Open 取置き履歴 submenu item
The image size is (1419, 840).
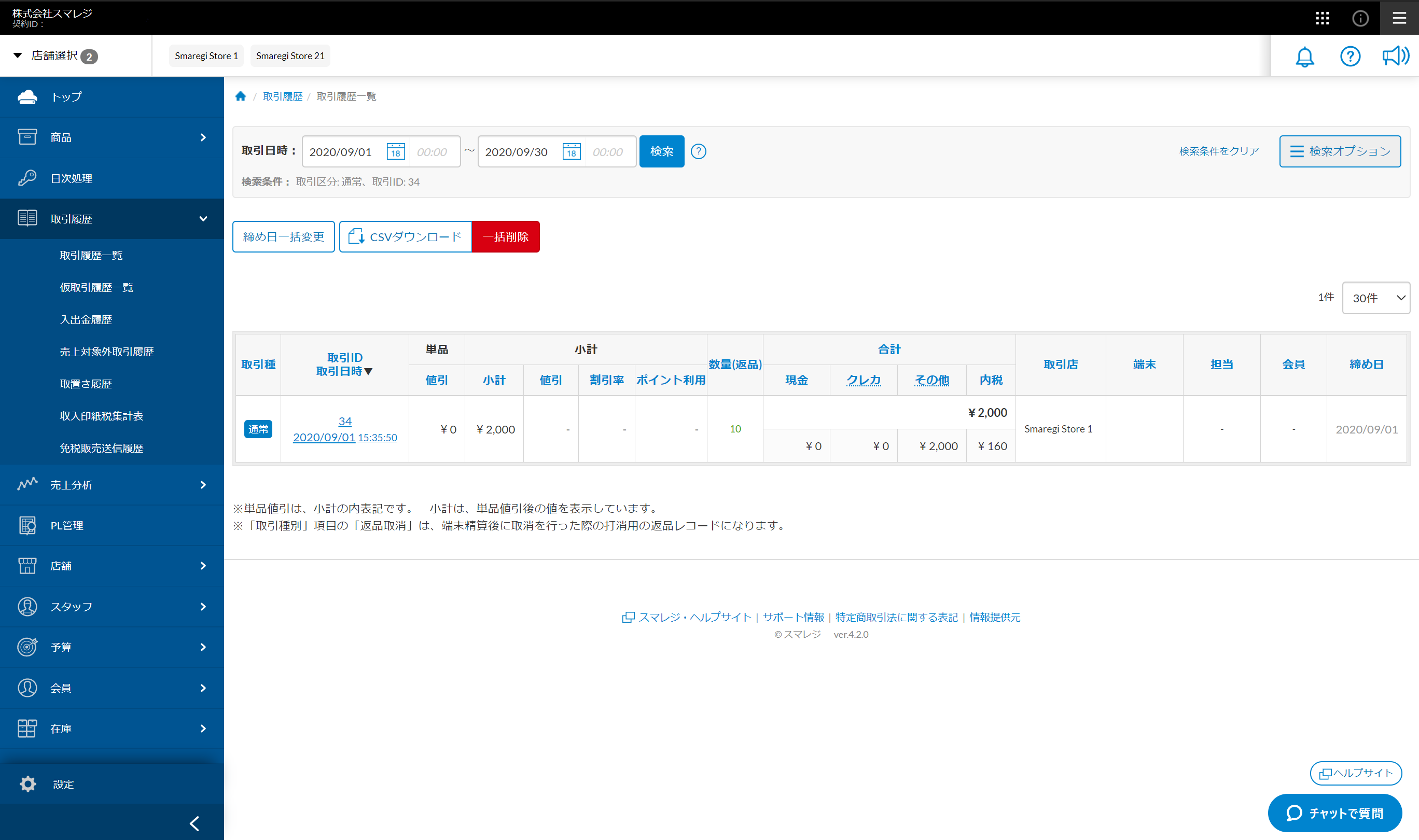tap(86, 384)
